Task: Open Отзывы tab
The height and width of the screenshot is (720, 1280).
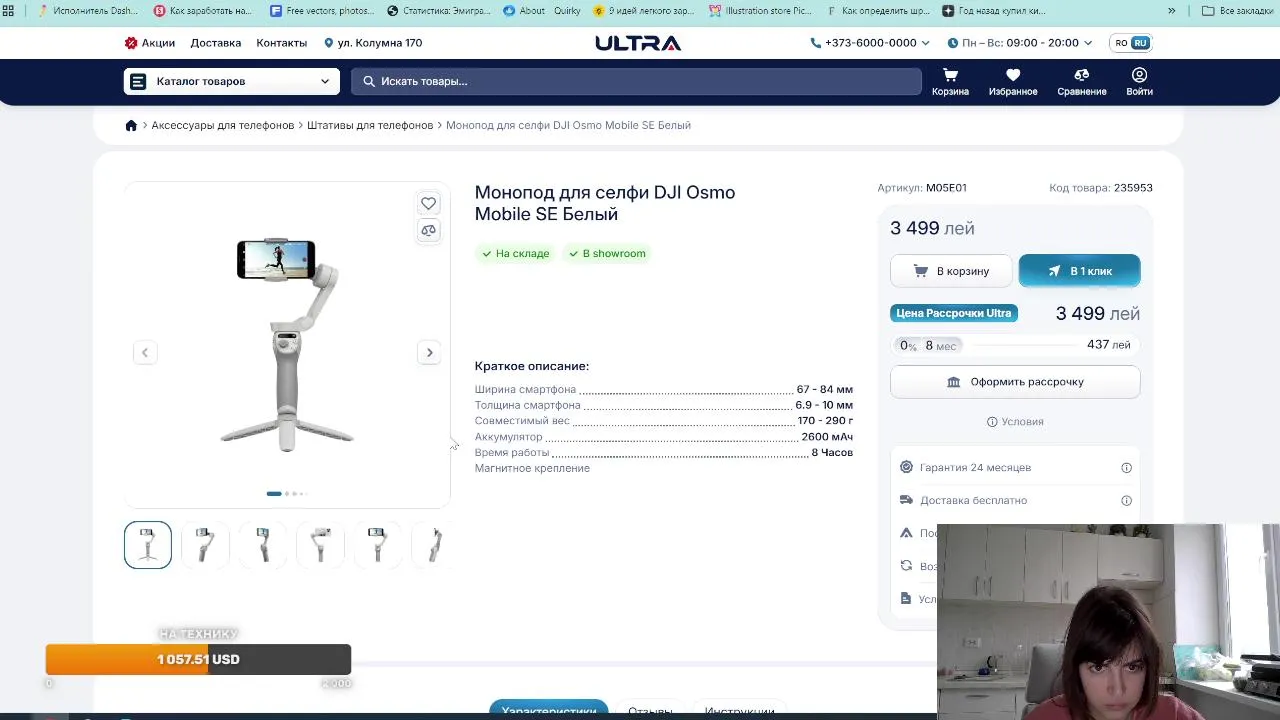Action: [x=650, y=709]
